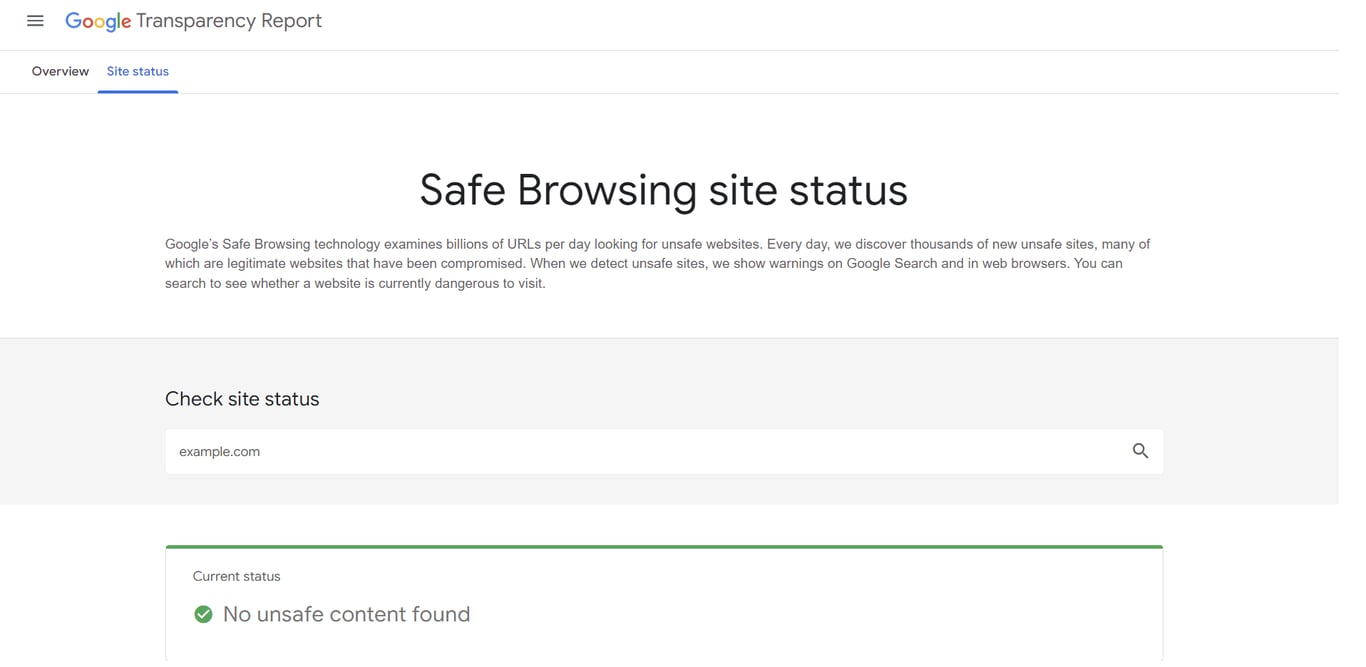Click the 'Safe Browsing site status' heading
The height and width of the screenshot is (667, 1366).
(663, 189)
